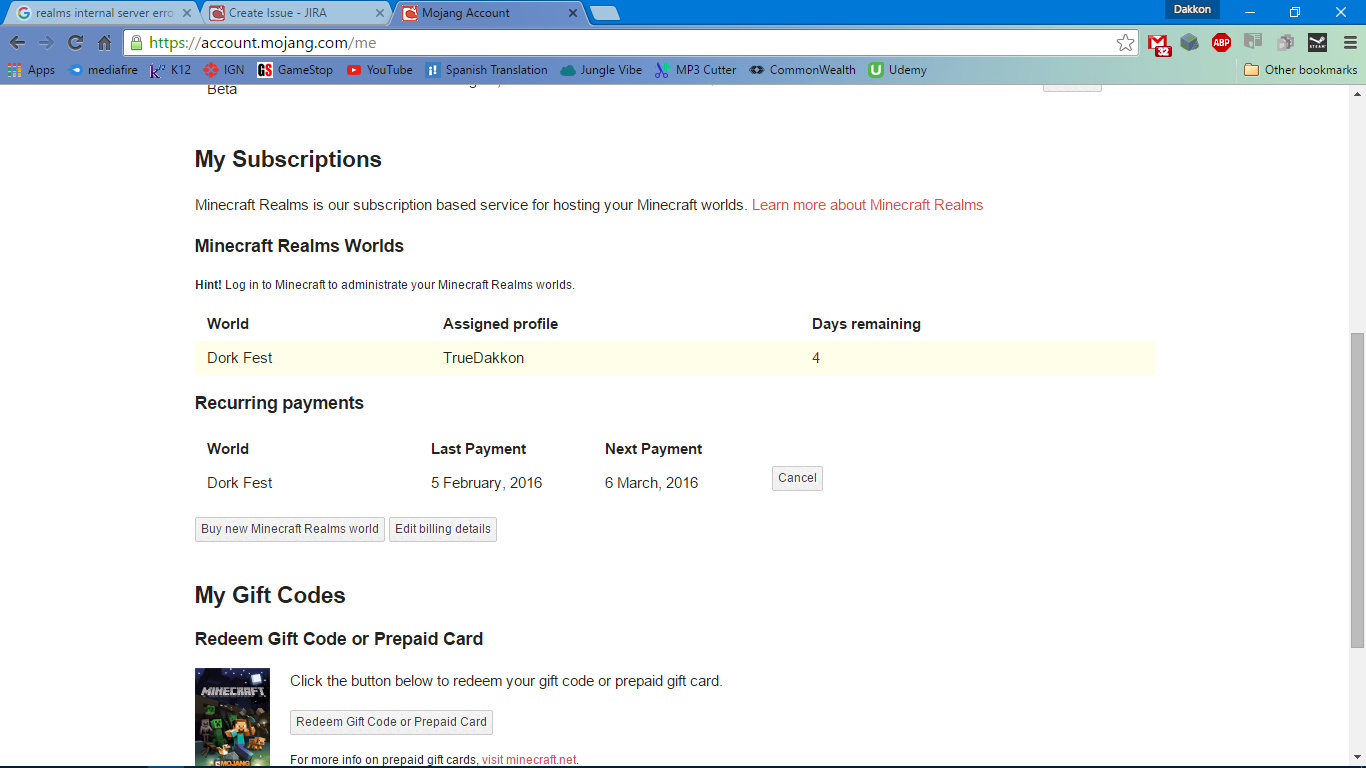Open the Udemy bookmark

tap(897, 70)
